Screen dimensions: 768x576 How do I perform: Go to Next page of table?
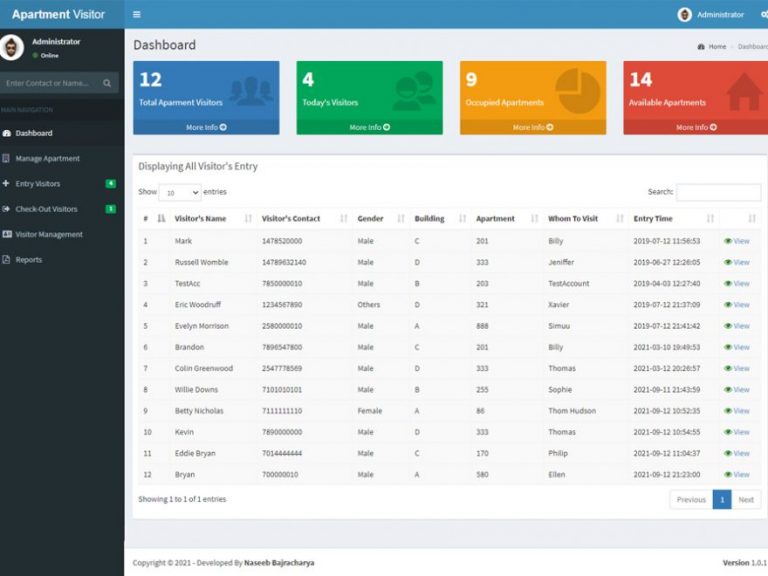(x=746, y=499)
